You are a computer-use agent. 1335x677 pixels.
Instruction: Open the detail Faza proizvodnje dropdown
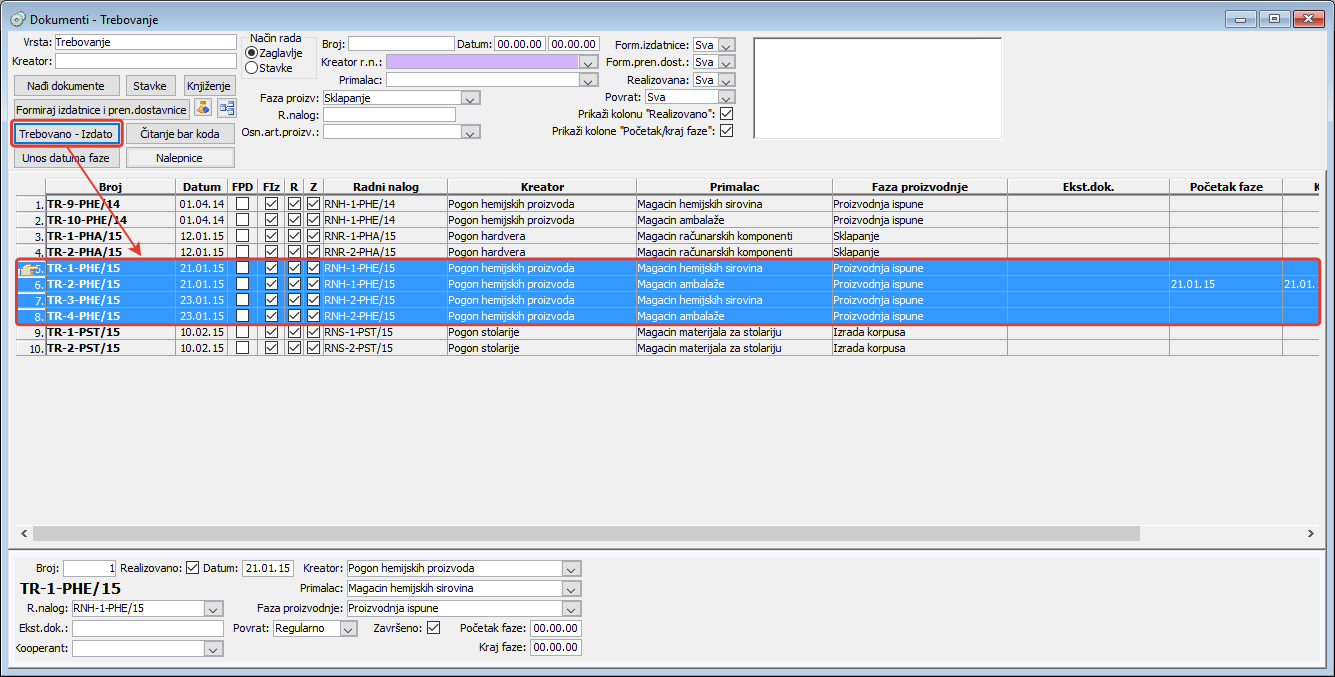571,608
